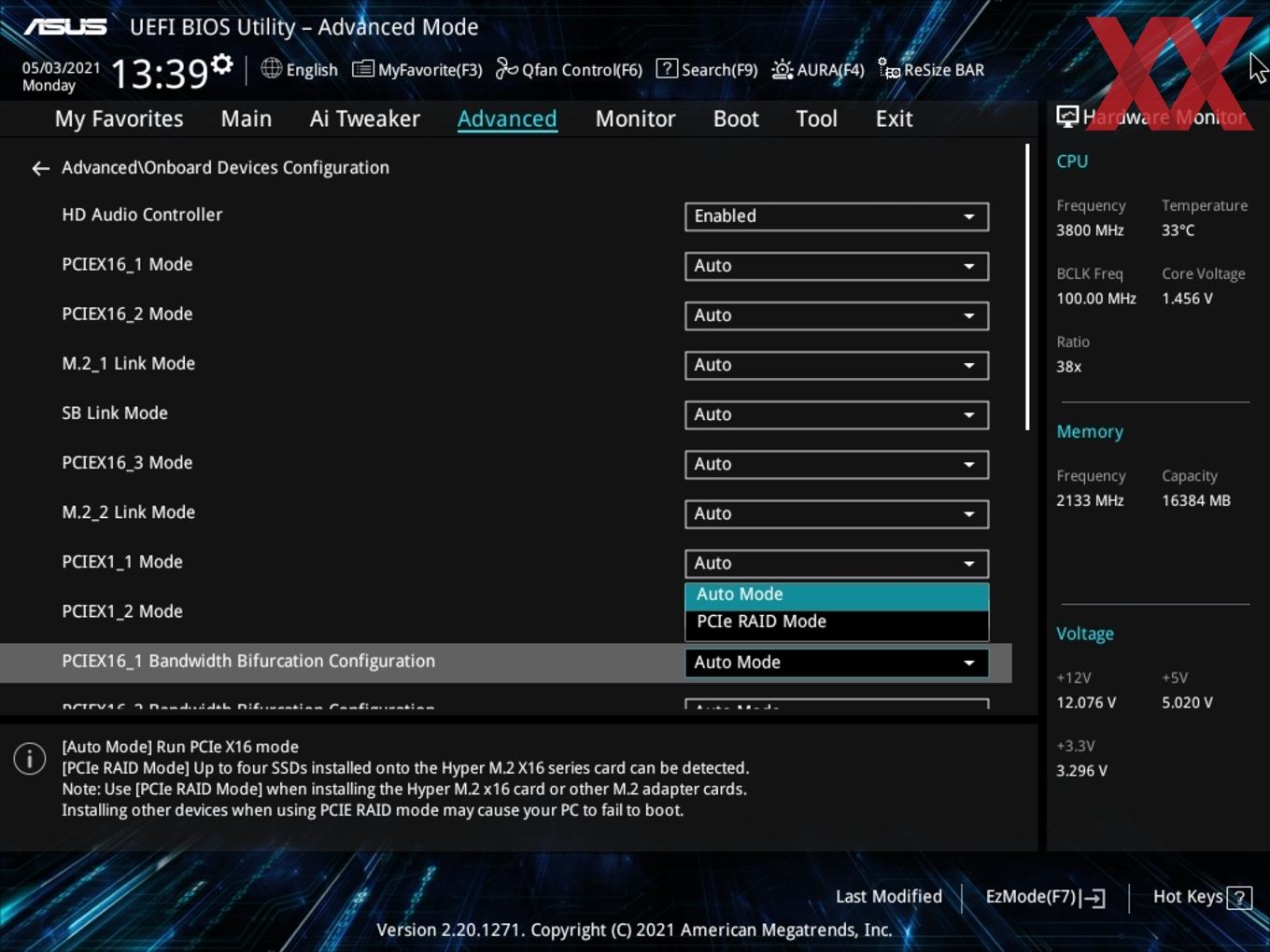
Task: Click the 16384 MB capacity value
Action: [x=1196, y=500]
